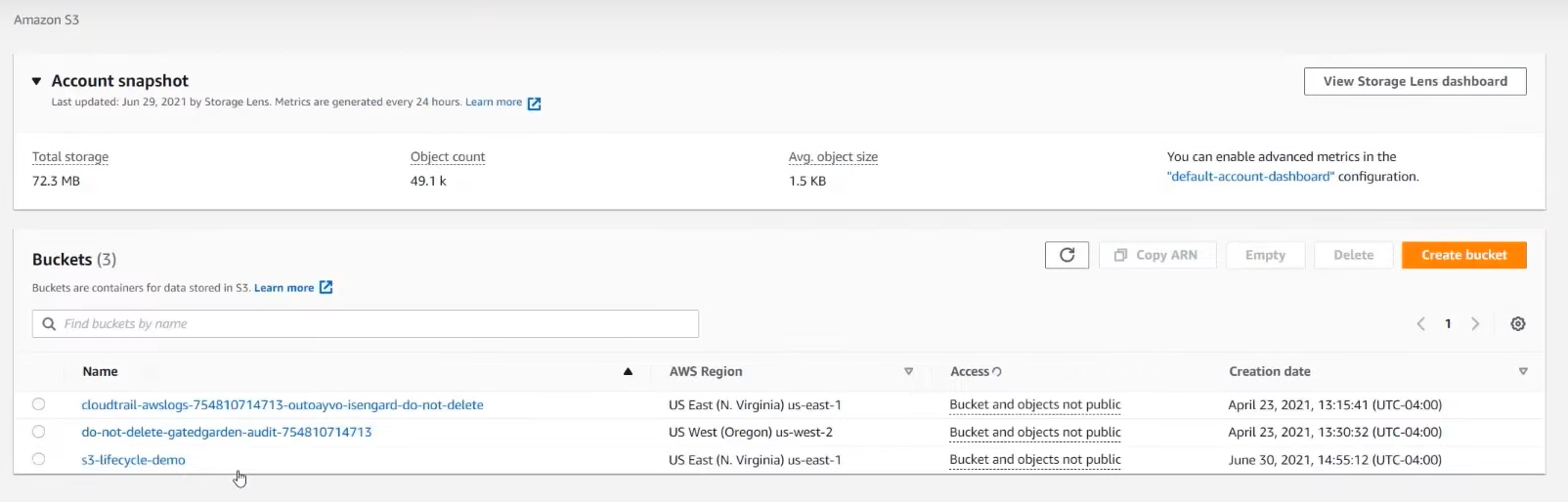This screenshot has width=1568, height=502.
Task: Sort by AWS Region column arrow
Action: [x=908, y=372]
